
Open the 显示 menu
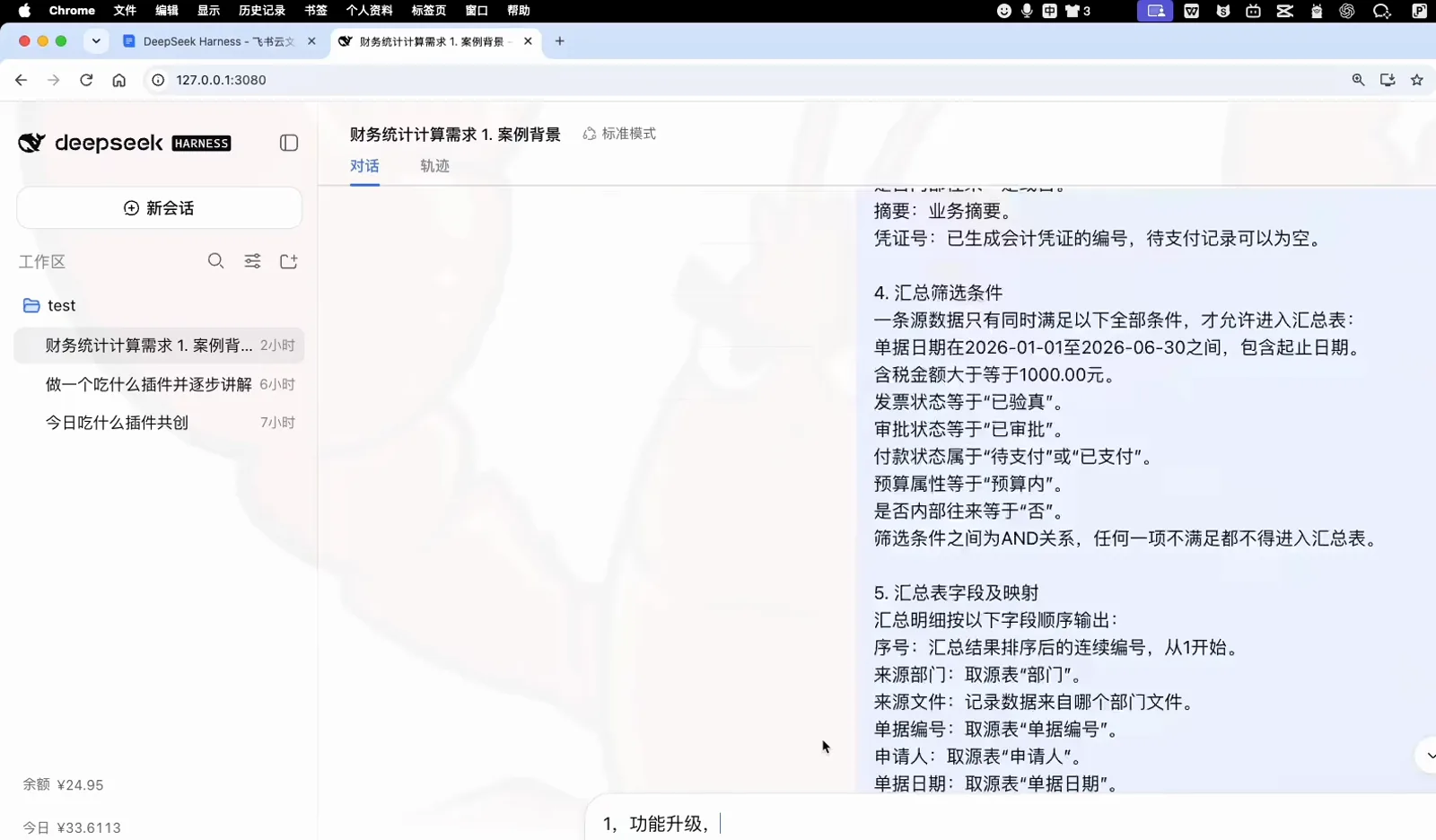(209, 11)
